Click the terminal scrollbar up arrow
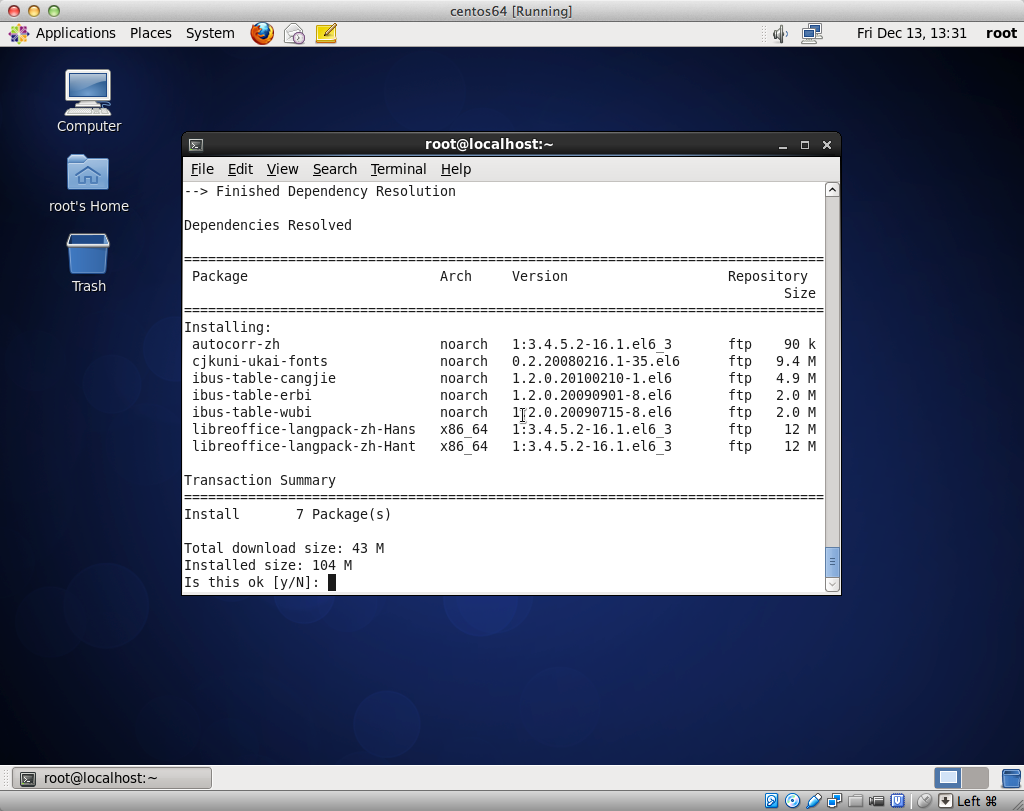The image size is (1024, 811). 832,190
